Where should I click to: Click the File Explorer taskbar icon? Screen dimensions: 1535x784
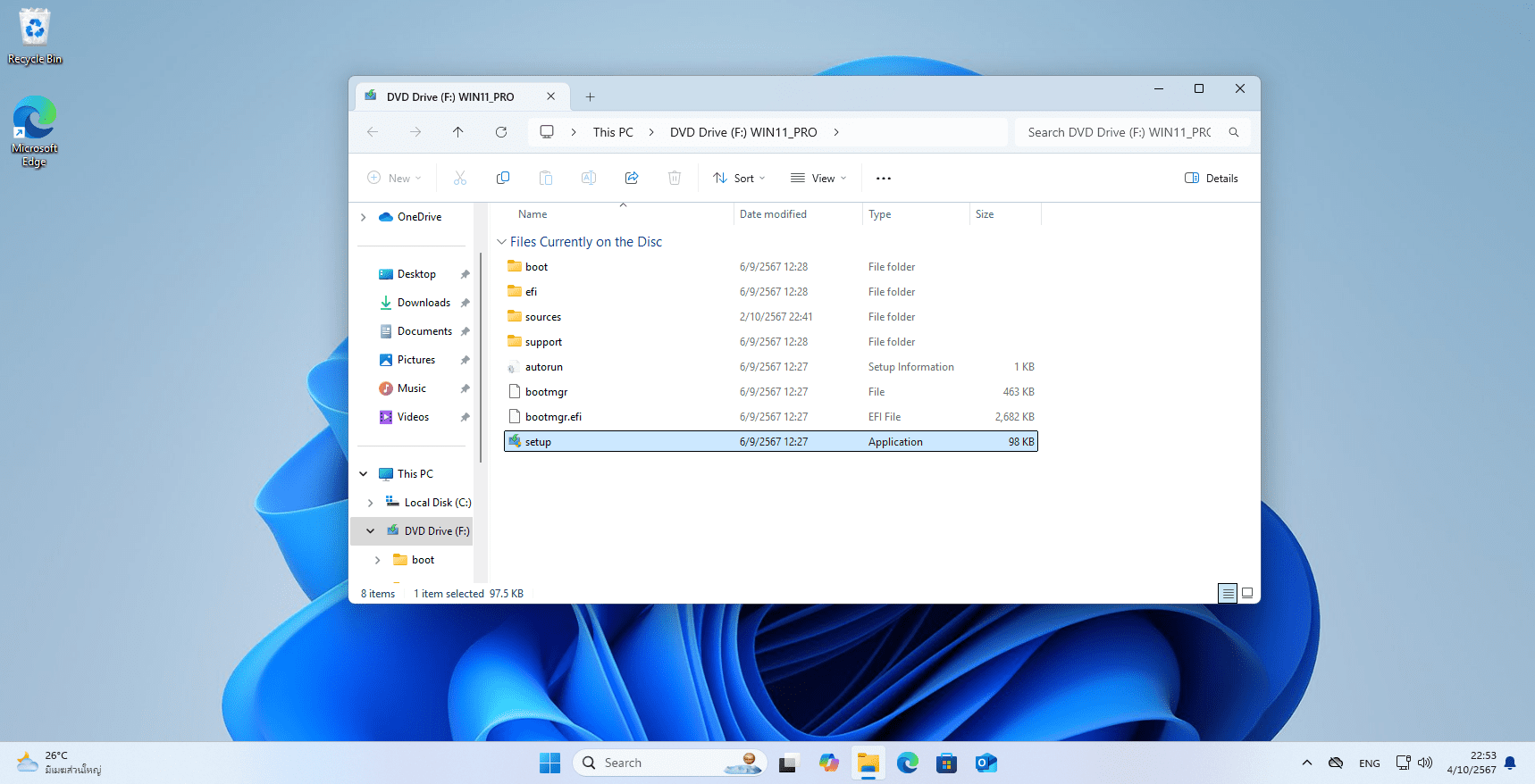tap(868, 763)
